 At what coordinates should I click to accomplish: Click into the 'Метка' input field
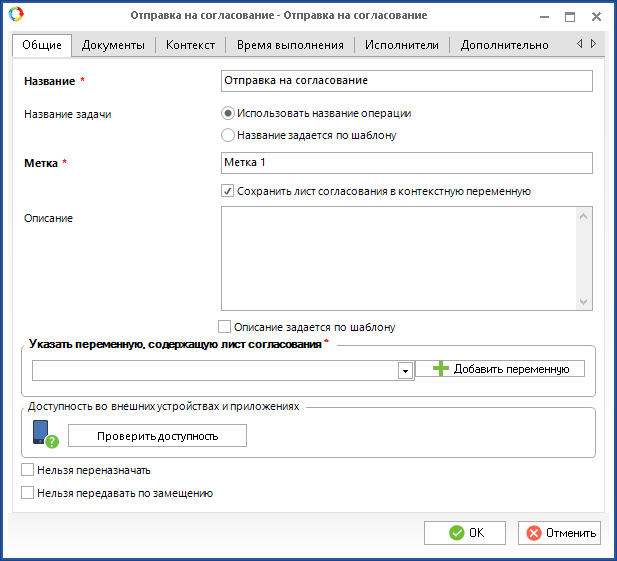click(406, 162)
